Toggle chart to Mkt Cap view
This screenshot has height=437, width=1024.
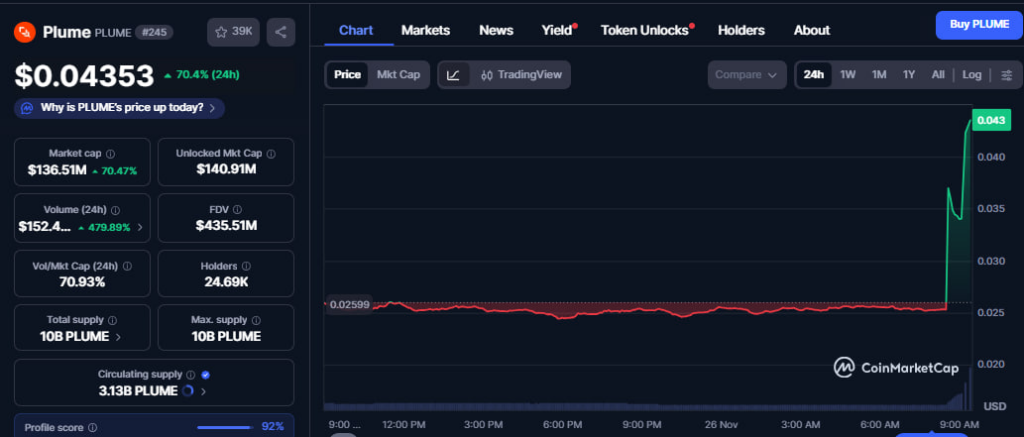coord(398,74)
